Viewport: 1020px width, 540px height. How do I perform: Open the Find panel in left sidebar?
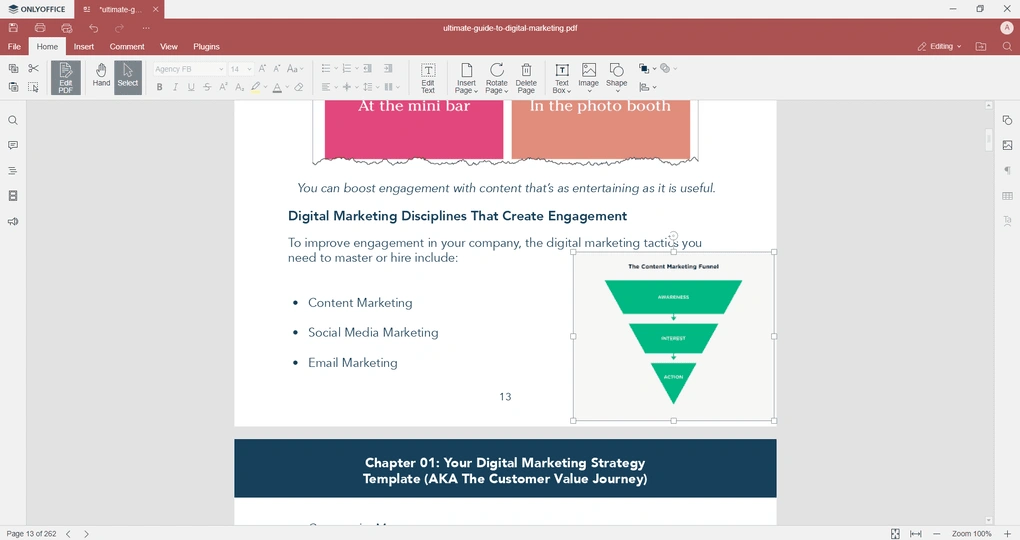click(12, 120)
